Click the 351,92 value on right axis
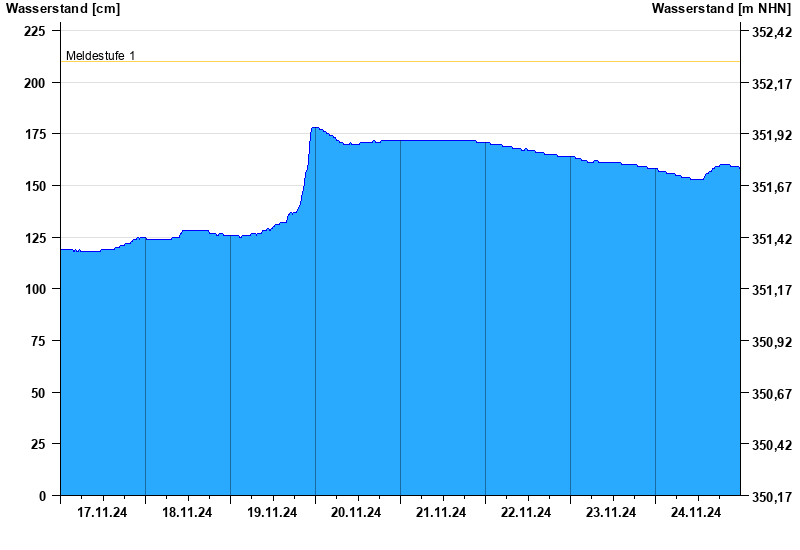The height and width of the screenshot is (550, 800). pyautogui.click(x=772, y=135)
